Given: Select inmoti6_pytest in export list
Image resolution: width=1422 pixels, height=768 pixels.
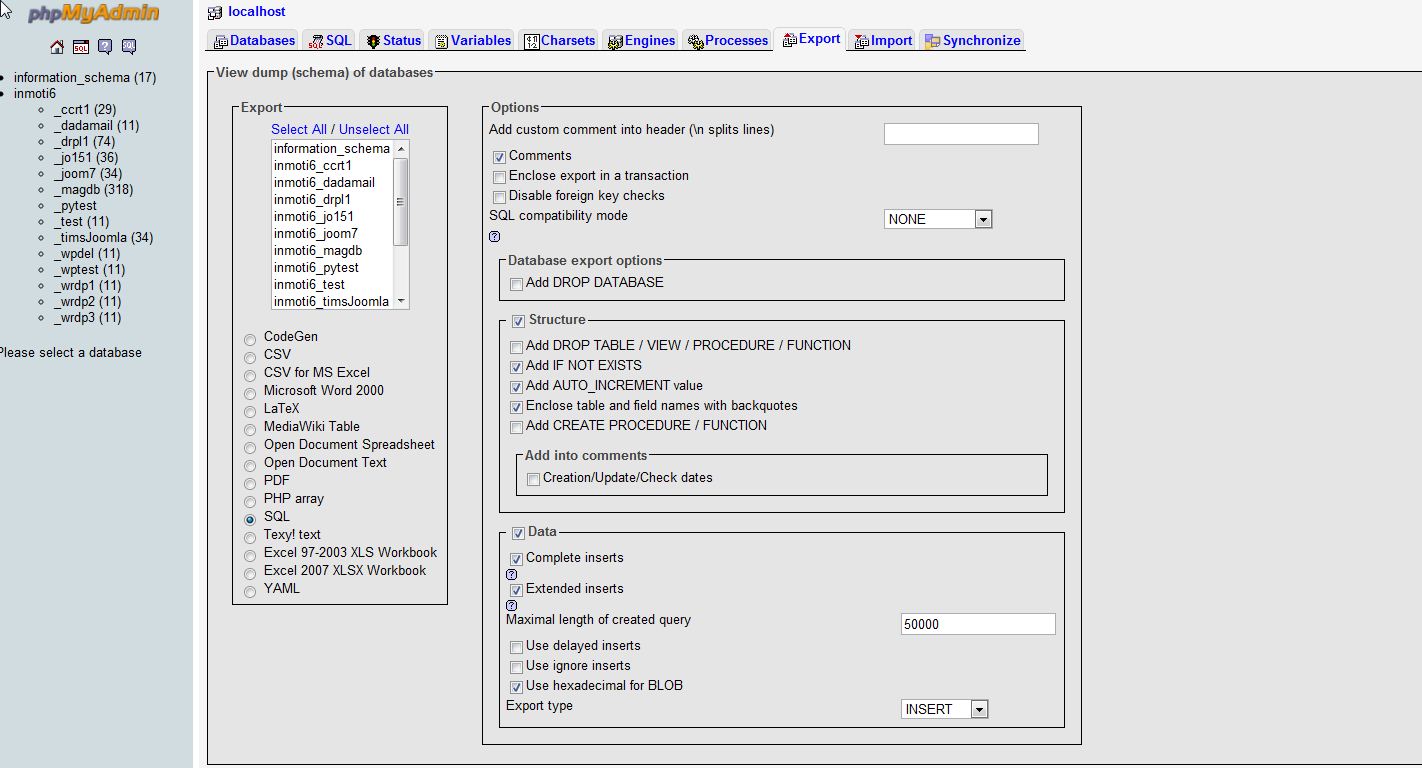Looking at the screenshot, I should 333,268.
